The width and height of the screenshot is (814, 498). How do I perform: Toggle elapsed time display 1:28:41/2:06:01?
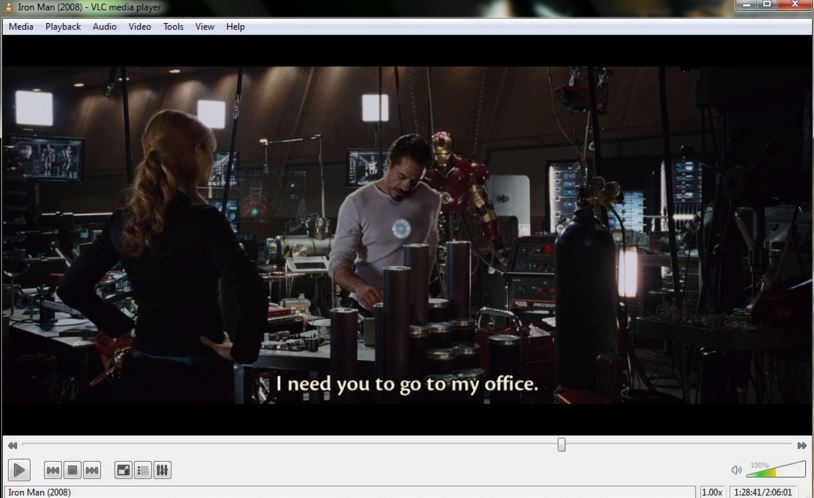(763, 492)
